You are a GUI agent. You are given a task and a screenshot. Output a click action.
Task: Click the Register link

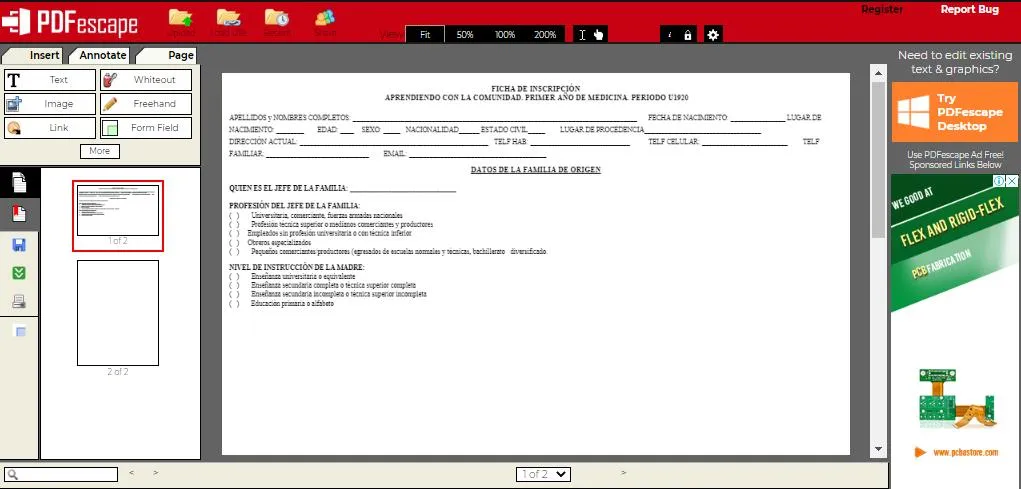[x=882, y=9]
